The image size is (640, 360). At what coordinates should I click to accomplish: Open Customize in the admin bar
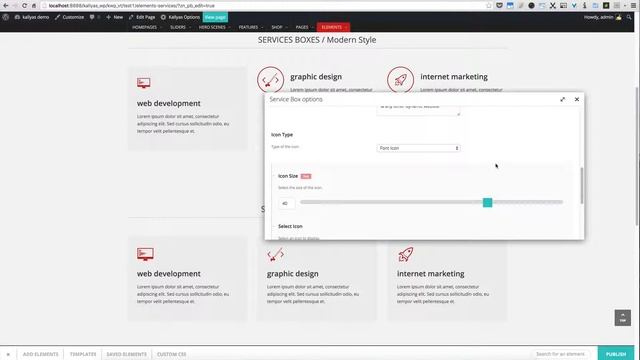tap(69, 17)
